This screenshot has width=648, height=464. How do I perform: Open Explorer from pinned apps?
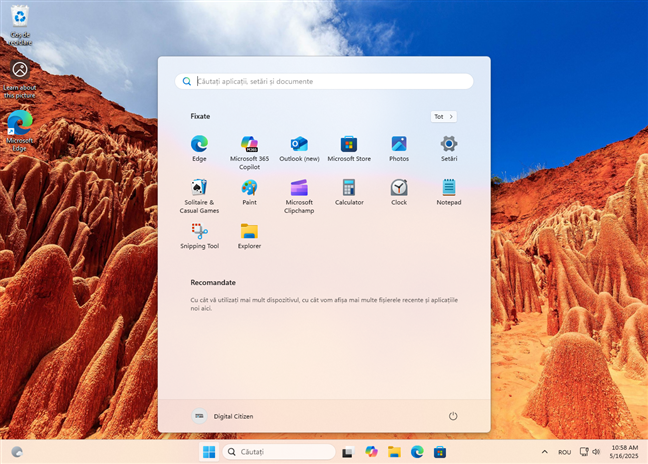click(249, 236)
